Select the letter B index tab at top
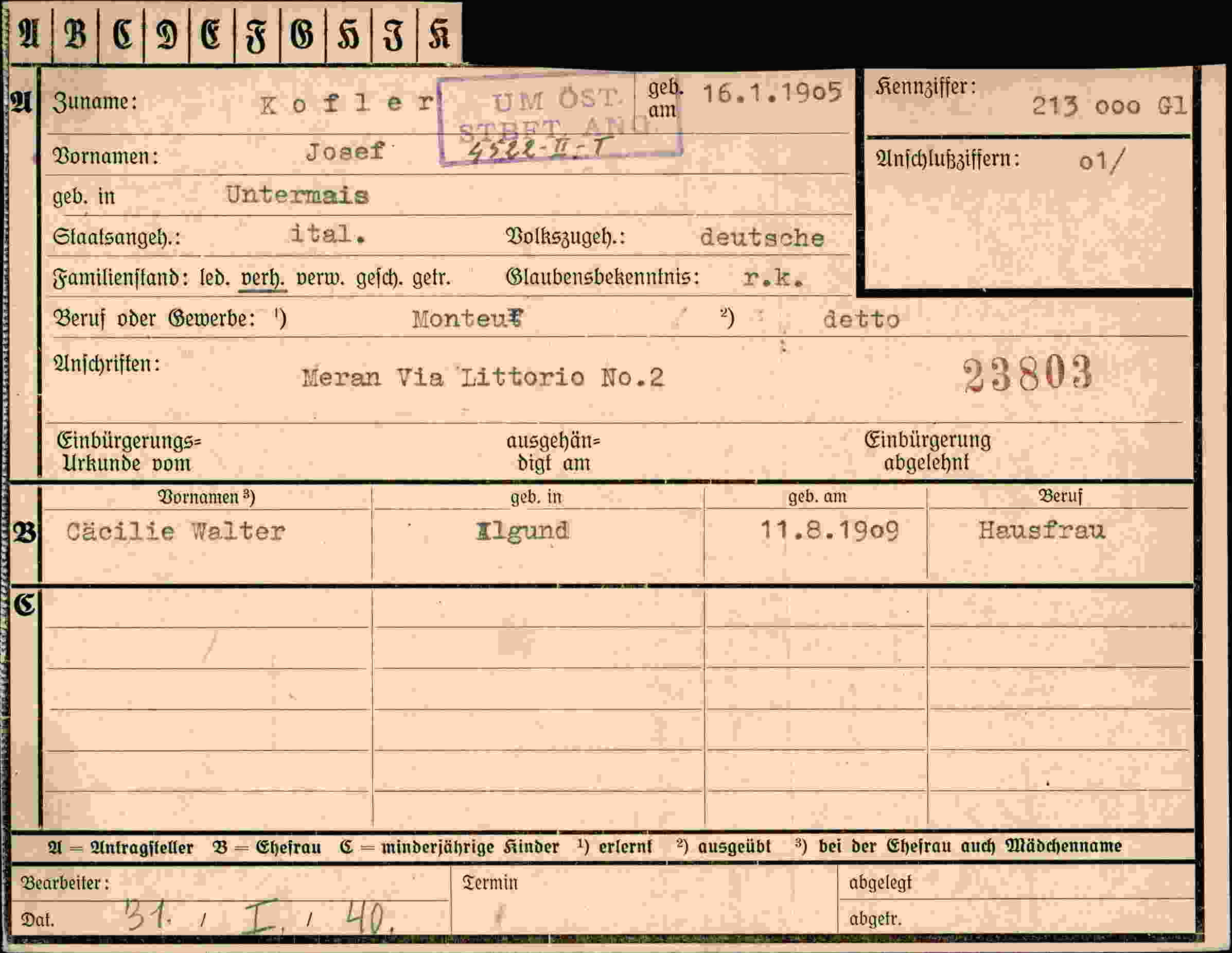Screen dimensions: 1232x953 pos(76,34)
